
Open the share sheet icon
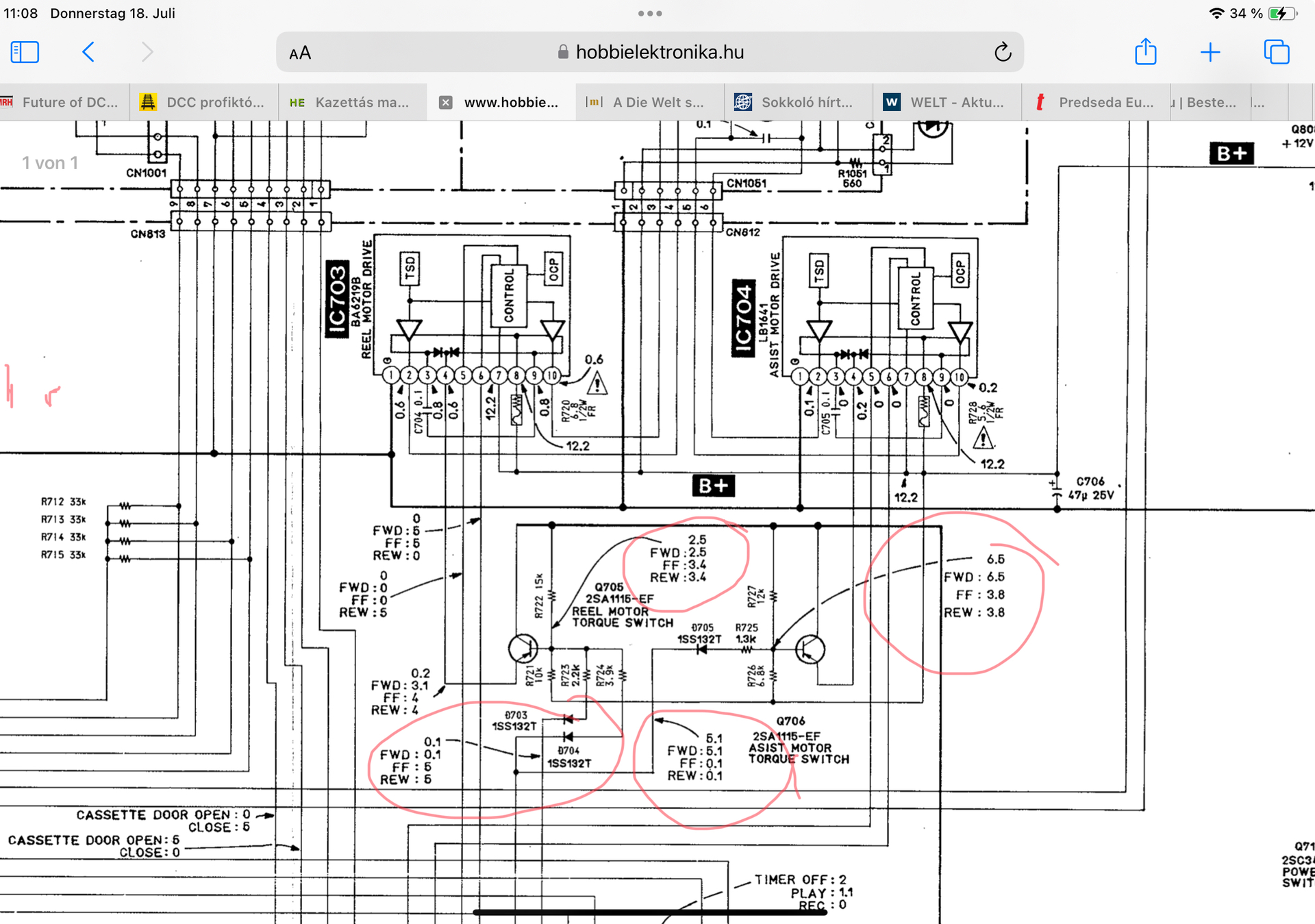click(1145, 52)
